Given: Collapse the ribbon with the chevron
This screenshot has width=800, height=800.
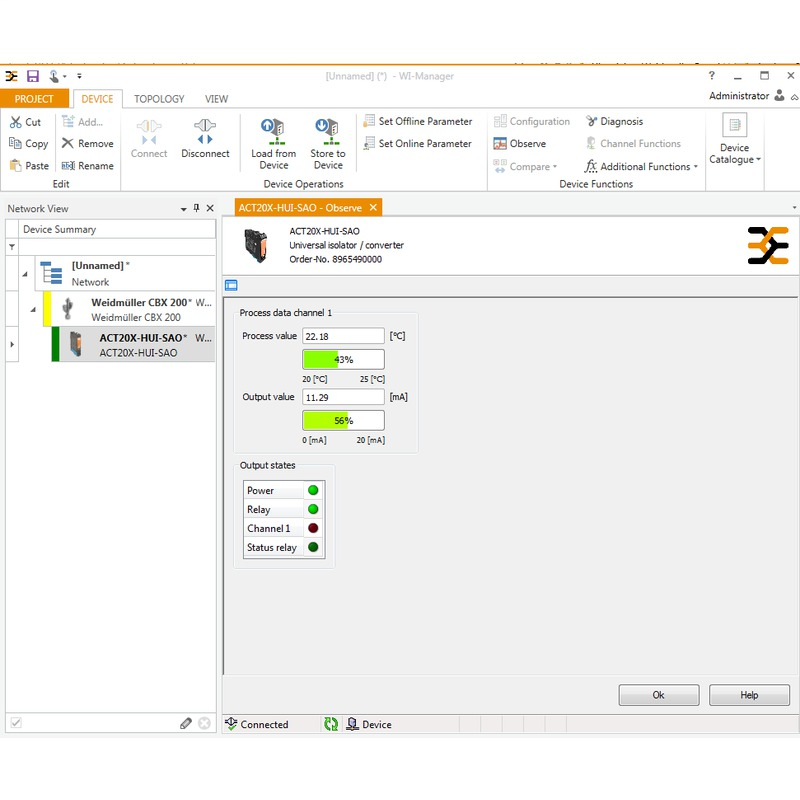Looking at the screenshot, I should point(794,97).
